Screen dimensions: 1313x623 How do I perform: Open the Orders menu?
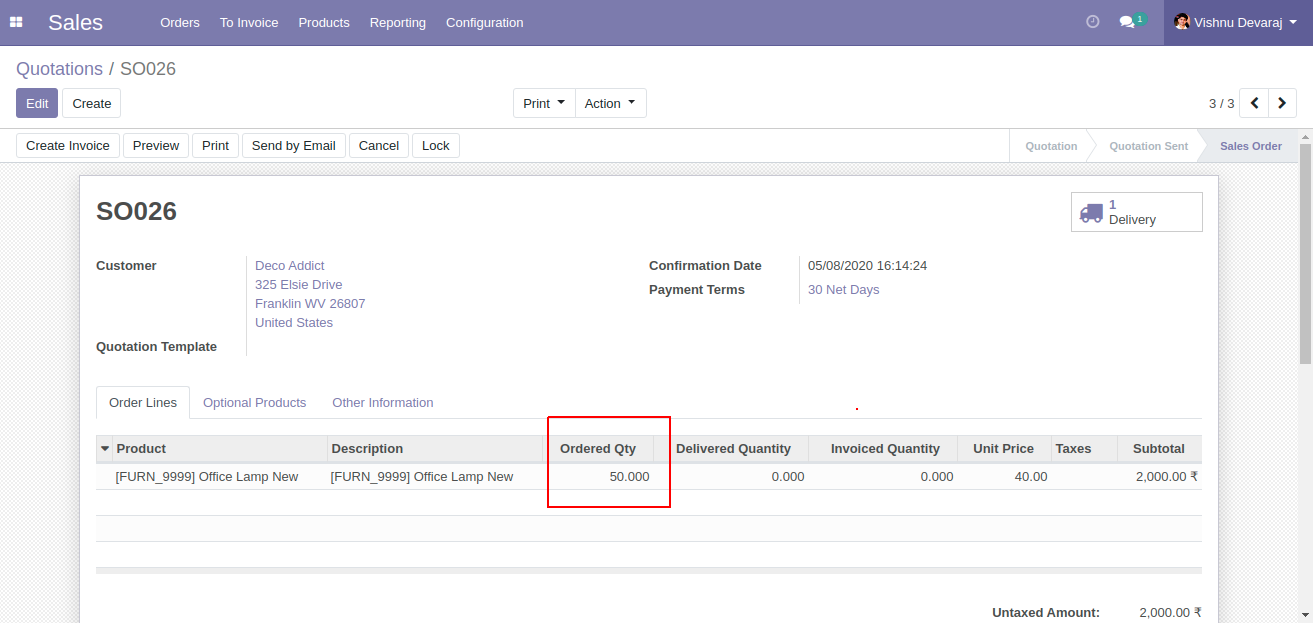click(180, 22)
